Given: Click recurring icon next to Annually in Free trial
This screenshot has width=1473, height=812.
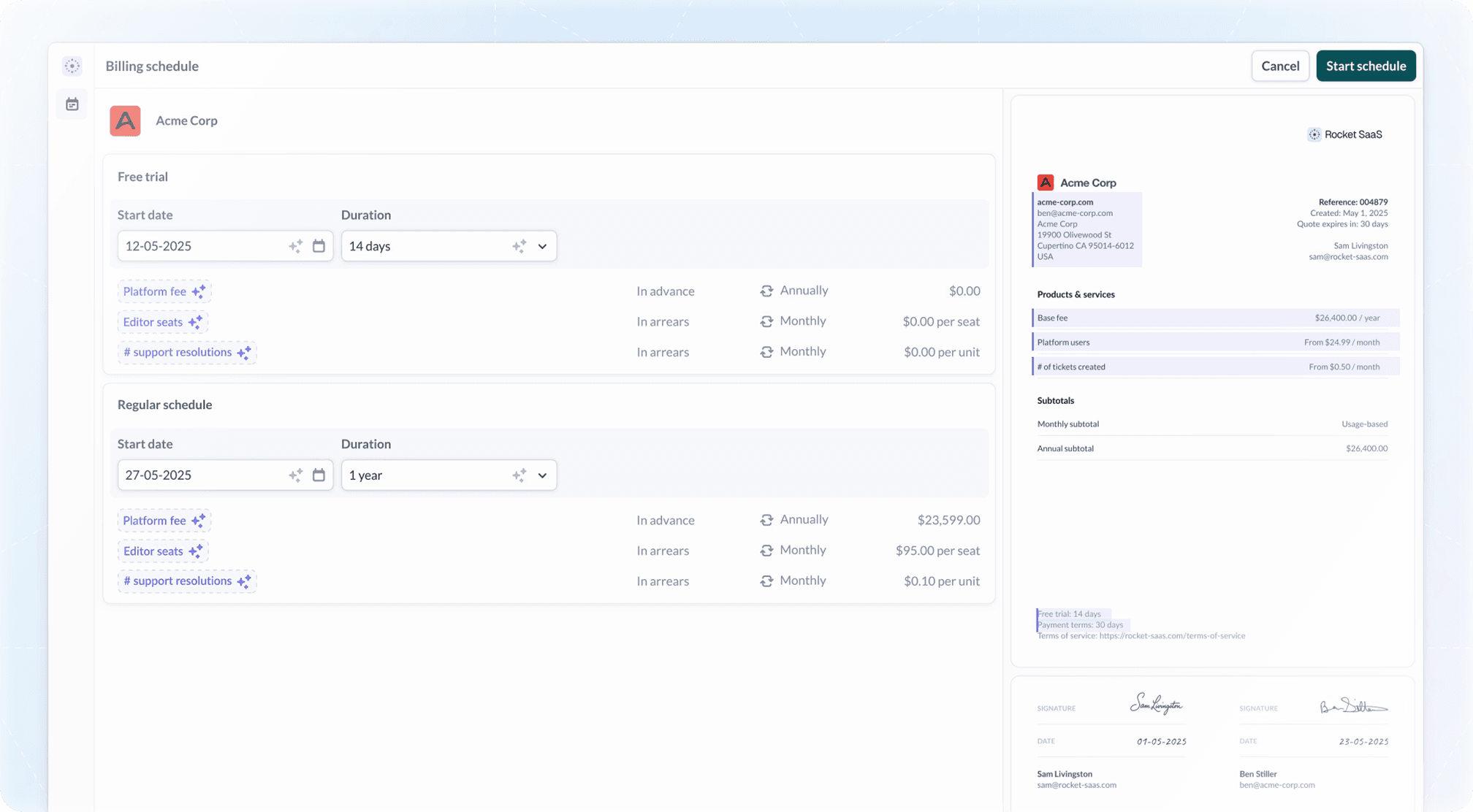Looking at the screenshot, I should [766, 291].
